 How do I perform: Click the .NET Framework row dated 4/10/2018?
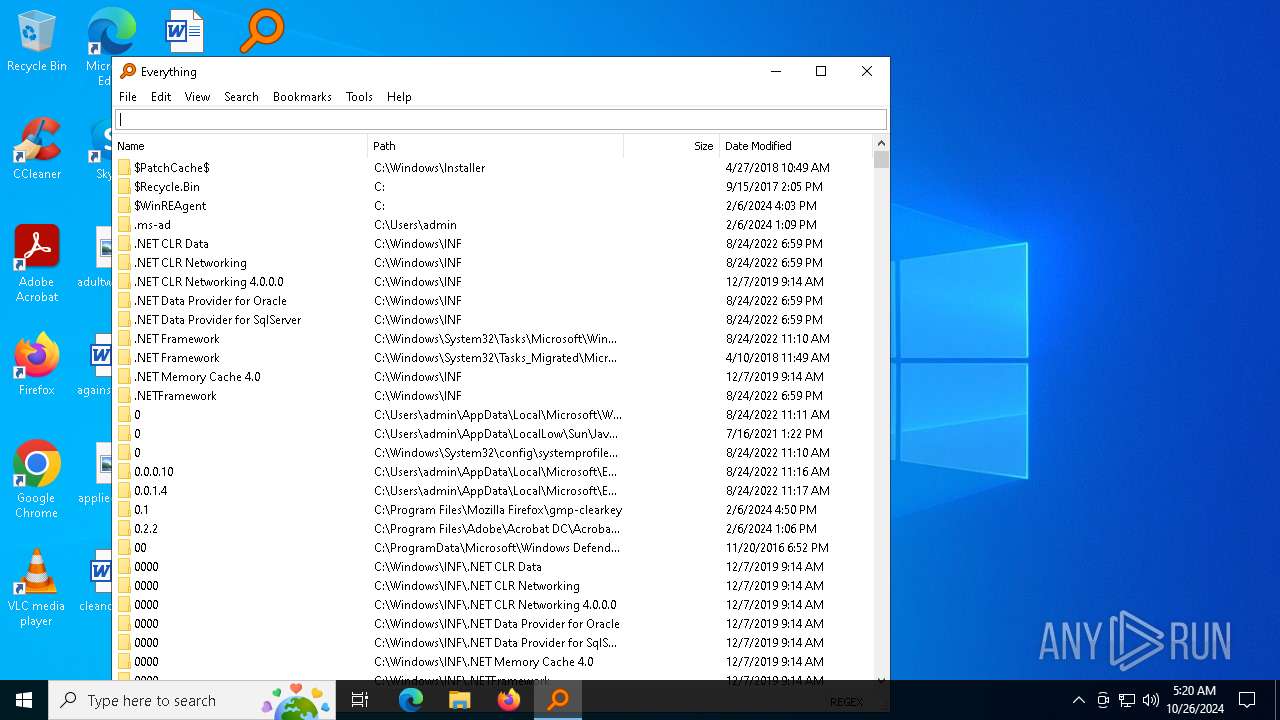click(x=493, y=357)
